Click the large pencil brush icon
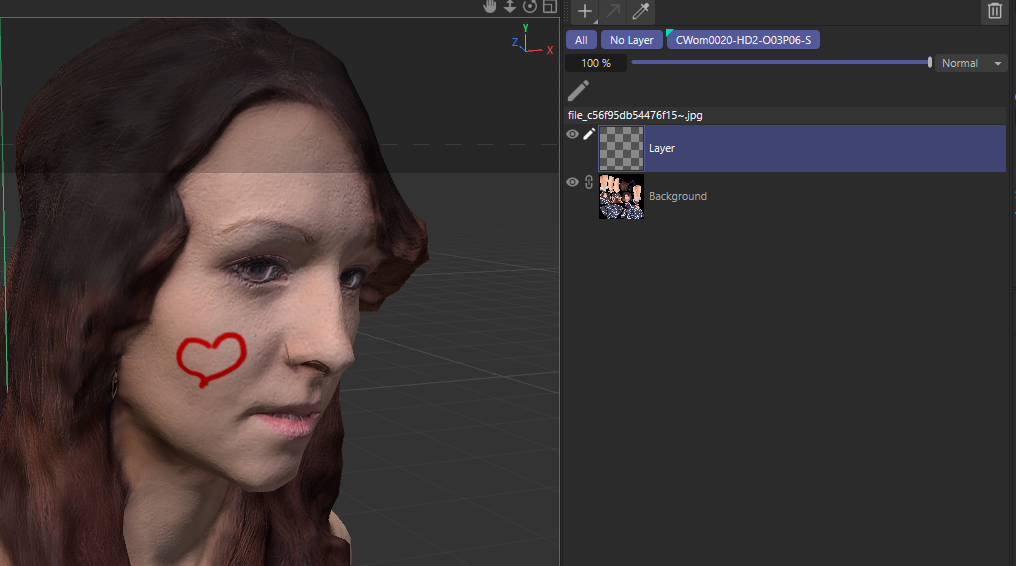The image size is (1016, 566). [579, 91]
